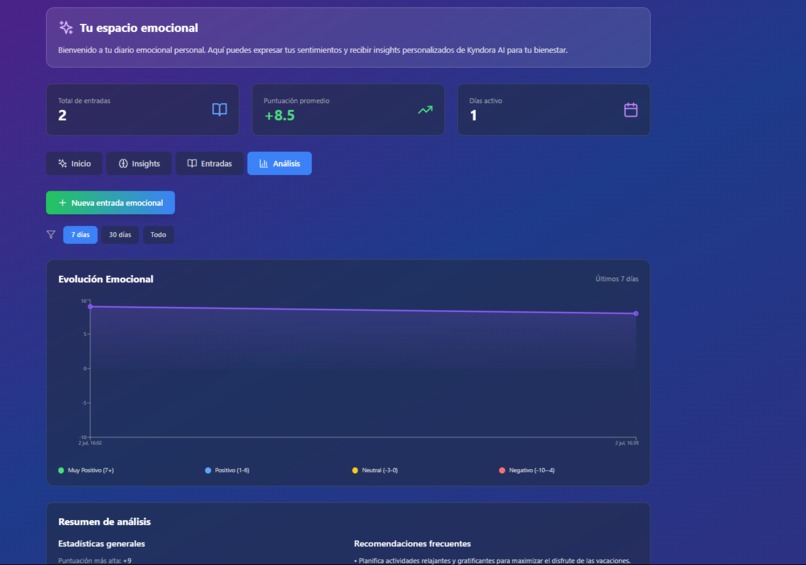Image resolution: width=806 pixels, height=565 pixels.
Task: Toggle the Muy Positivo (7+) legend item
Action: click(x=86, y=470)
